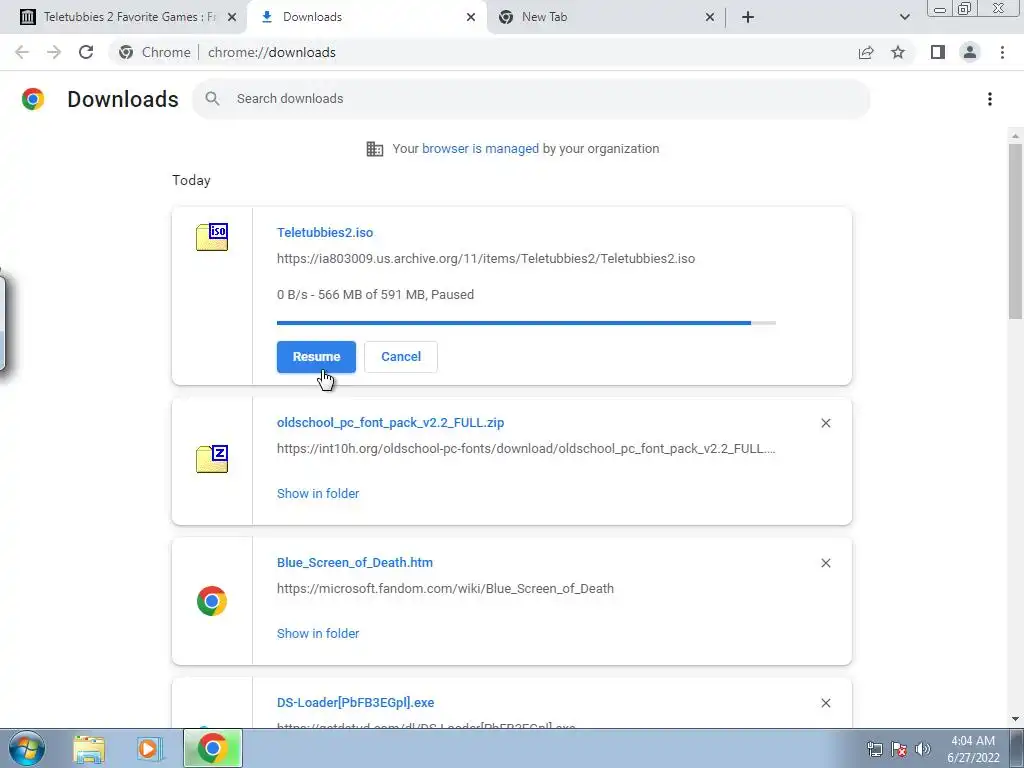Open the volume control in system tray
This screenshot has width=1024, height=768.
tap(923, 748)
